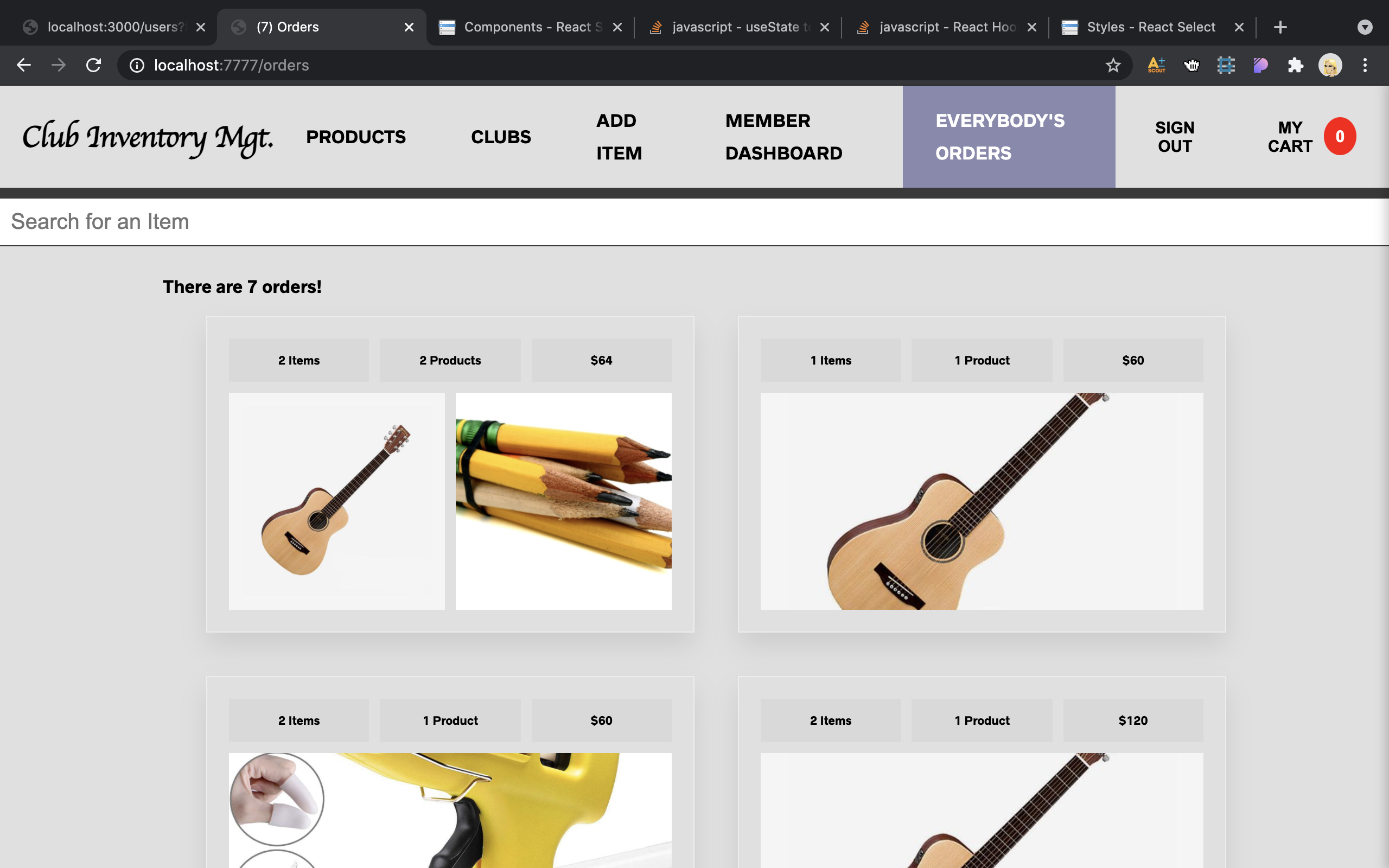Open the pencils product thumbnail
The width and height of the screenshot is (1389, 868).
point(563,501)
